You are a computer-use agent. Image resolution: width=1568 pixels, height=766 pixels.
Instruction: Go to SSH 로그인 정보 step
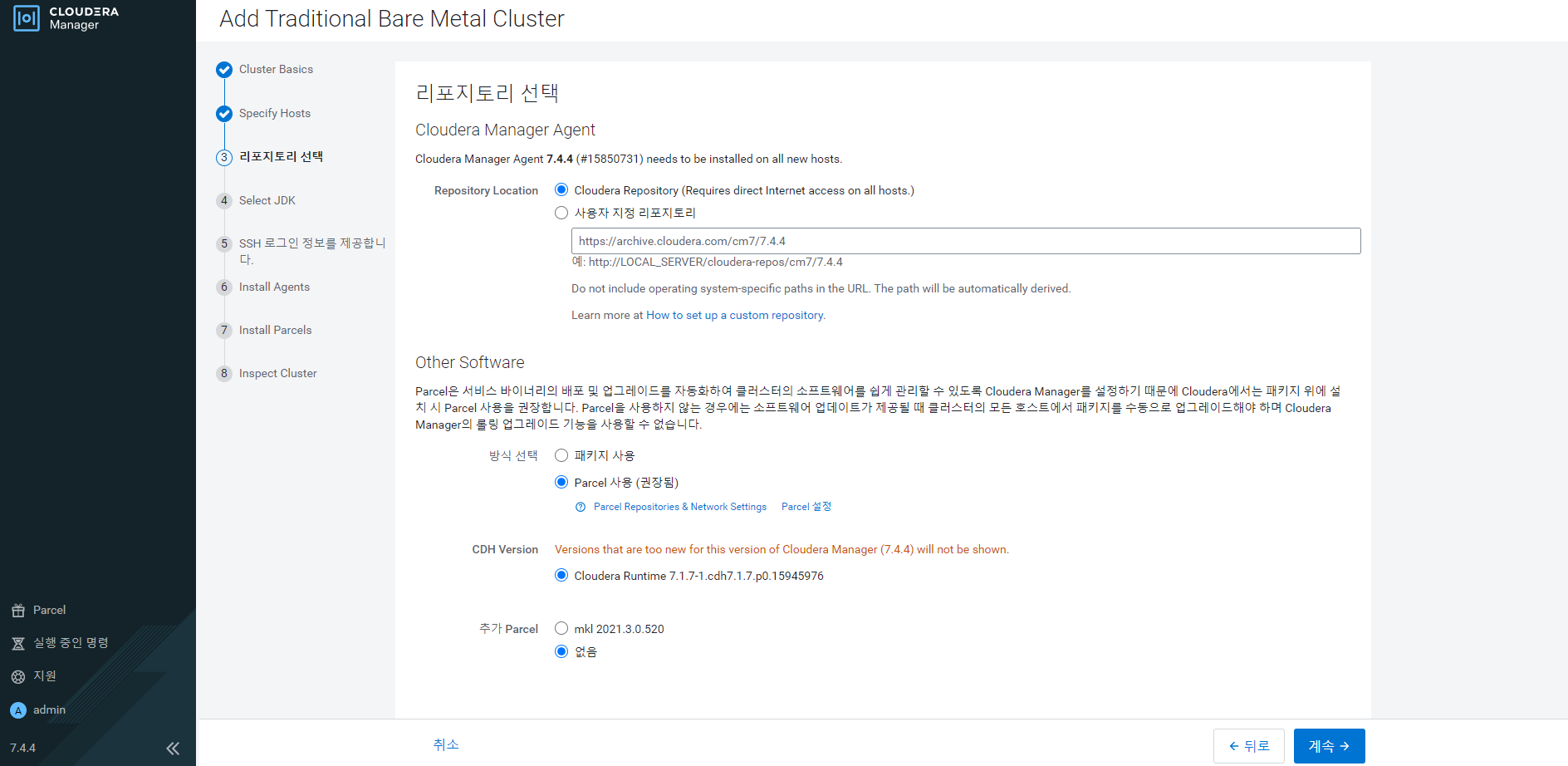pyautogui.click(x=312, y=251)
